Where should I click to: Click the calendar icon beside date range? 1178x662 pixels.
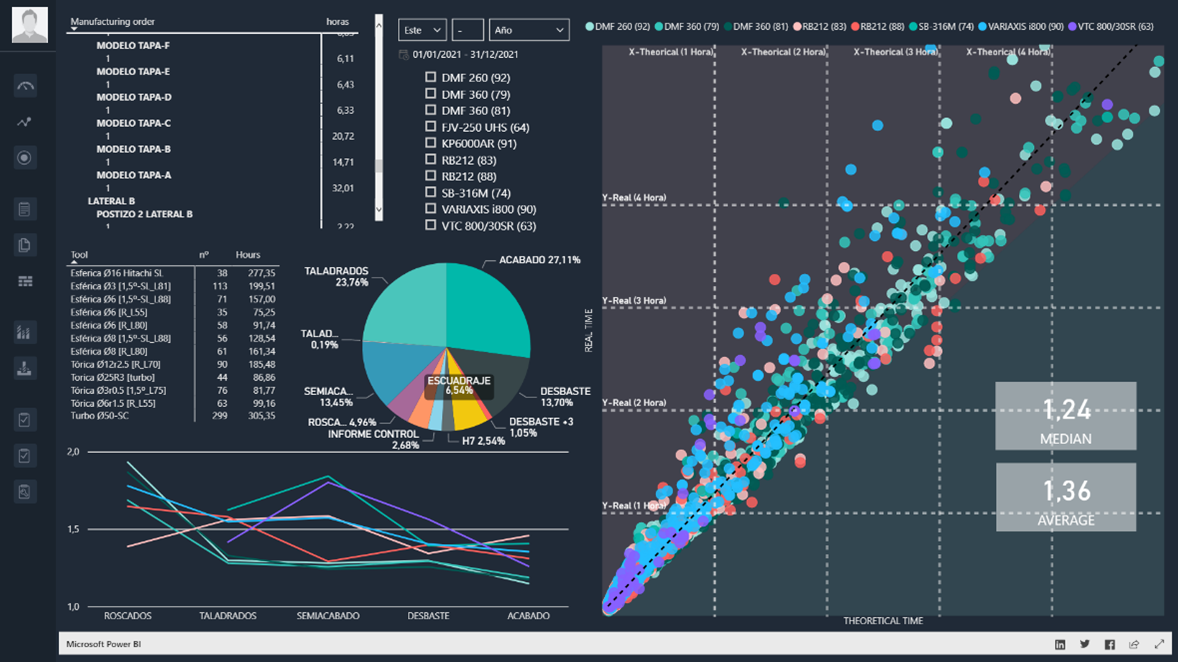403,54
